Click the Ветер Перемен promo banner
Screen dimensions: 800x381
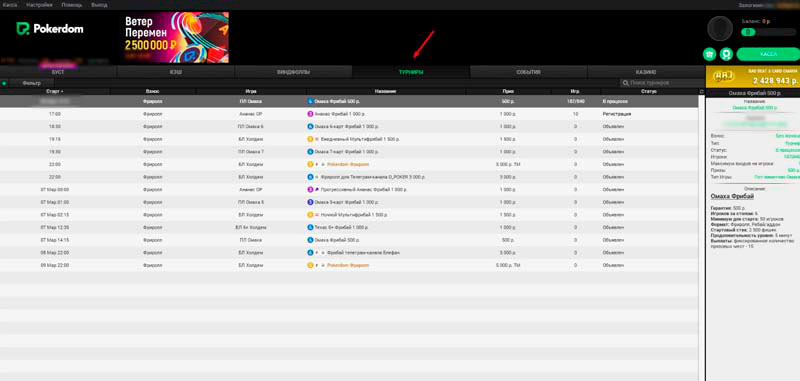click(176, 37)
